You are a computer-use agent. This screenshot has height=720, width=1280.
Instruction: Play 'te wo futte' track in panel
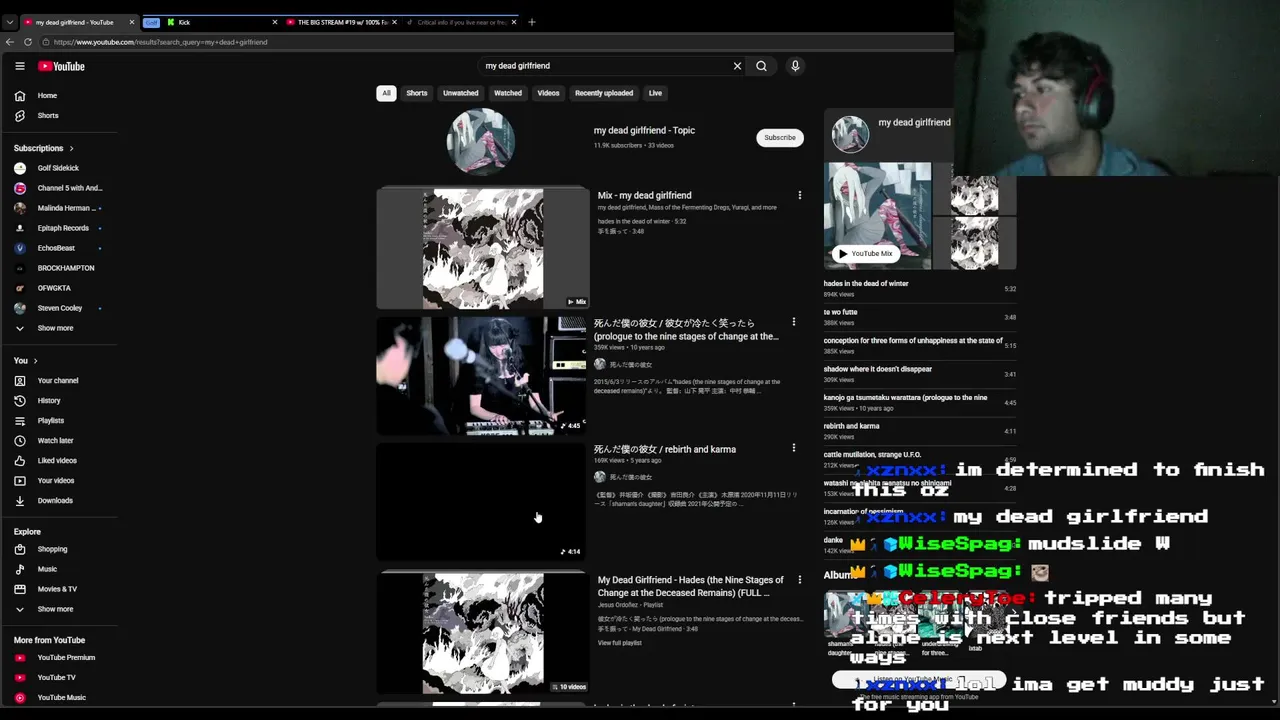click(x=920, y=317)
